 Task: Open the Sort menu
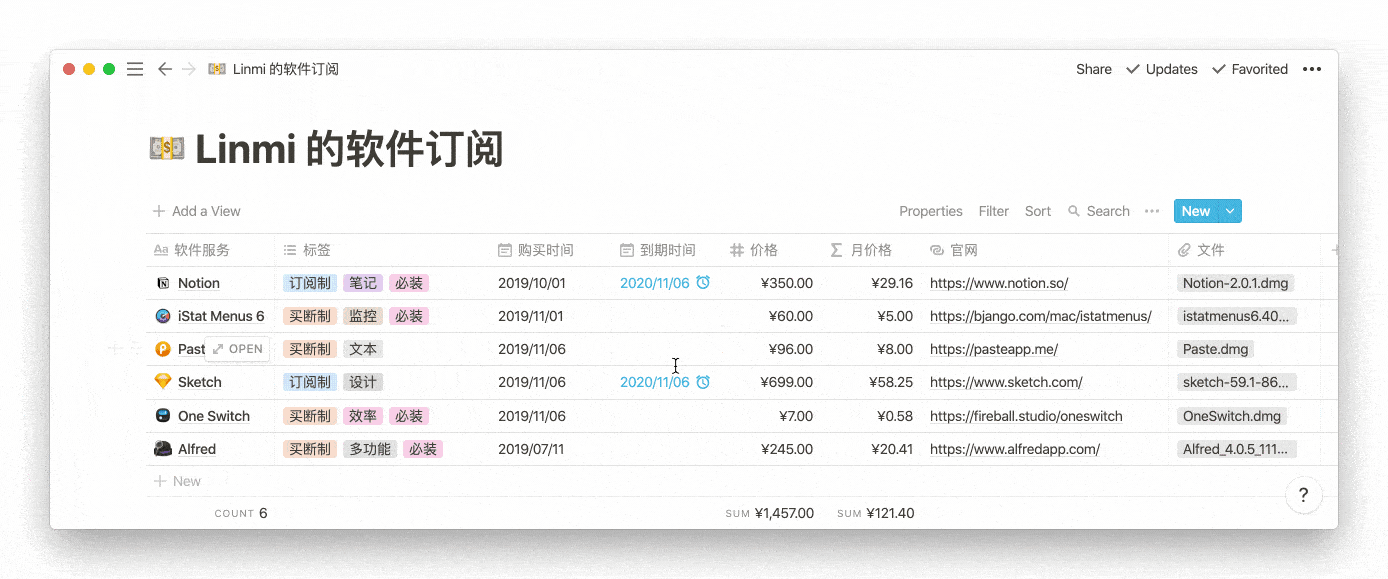tap(1038, 211)
